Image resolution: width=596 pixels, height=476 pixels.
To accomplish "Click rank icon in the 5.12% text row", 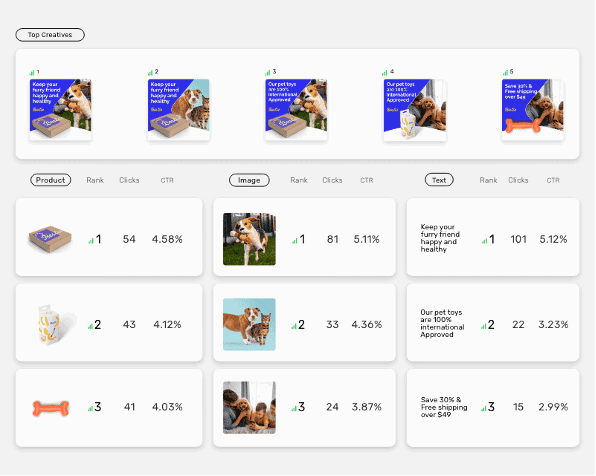I will 484,241.
